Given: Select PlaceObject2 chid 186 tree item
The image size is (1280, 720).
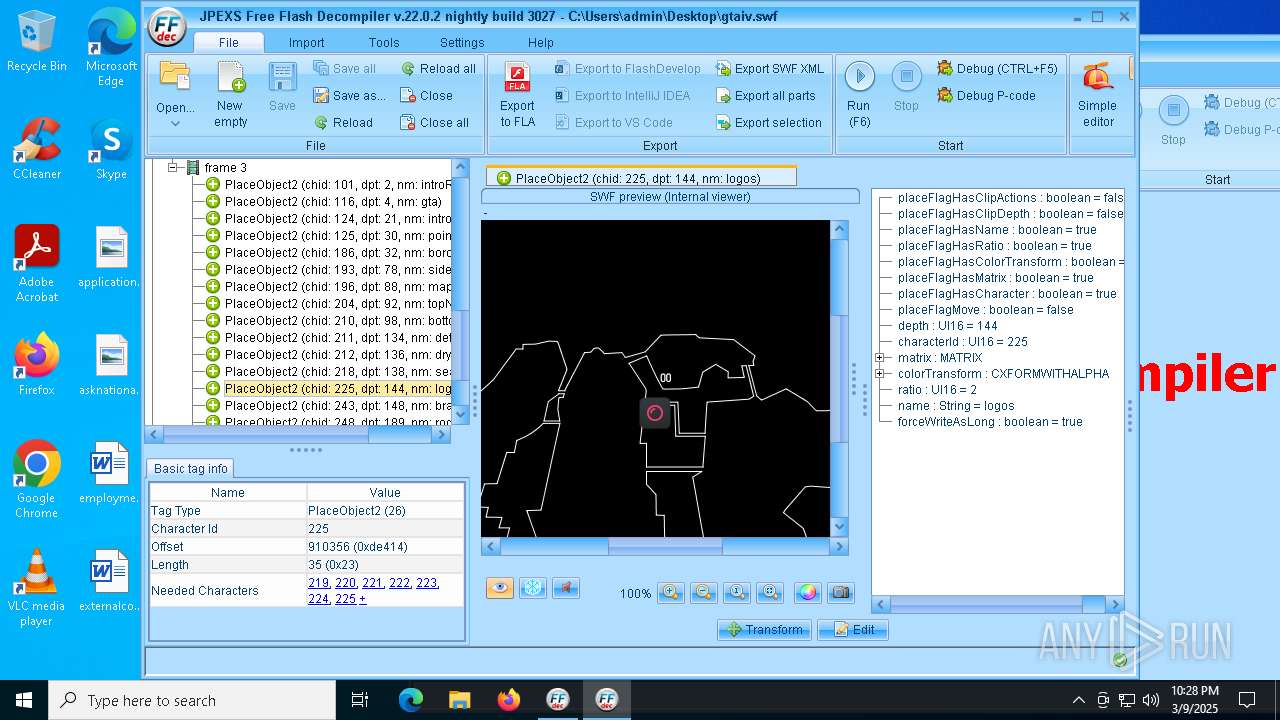Looking at the screenshot, I should tap(329, 253).
